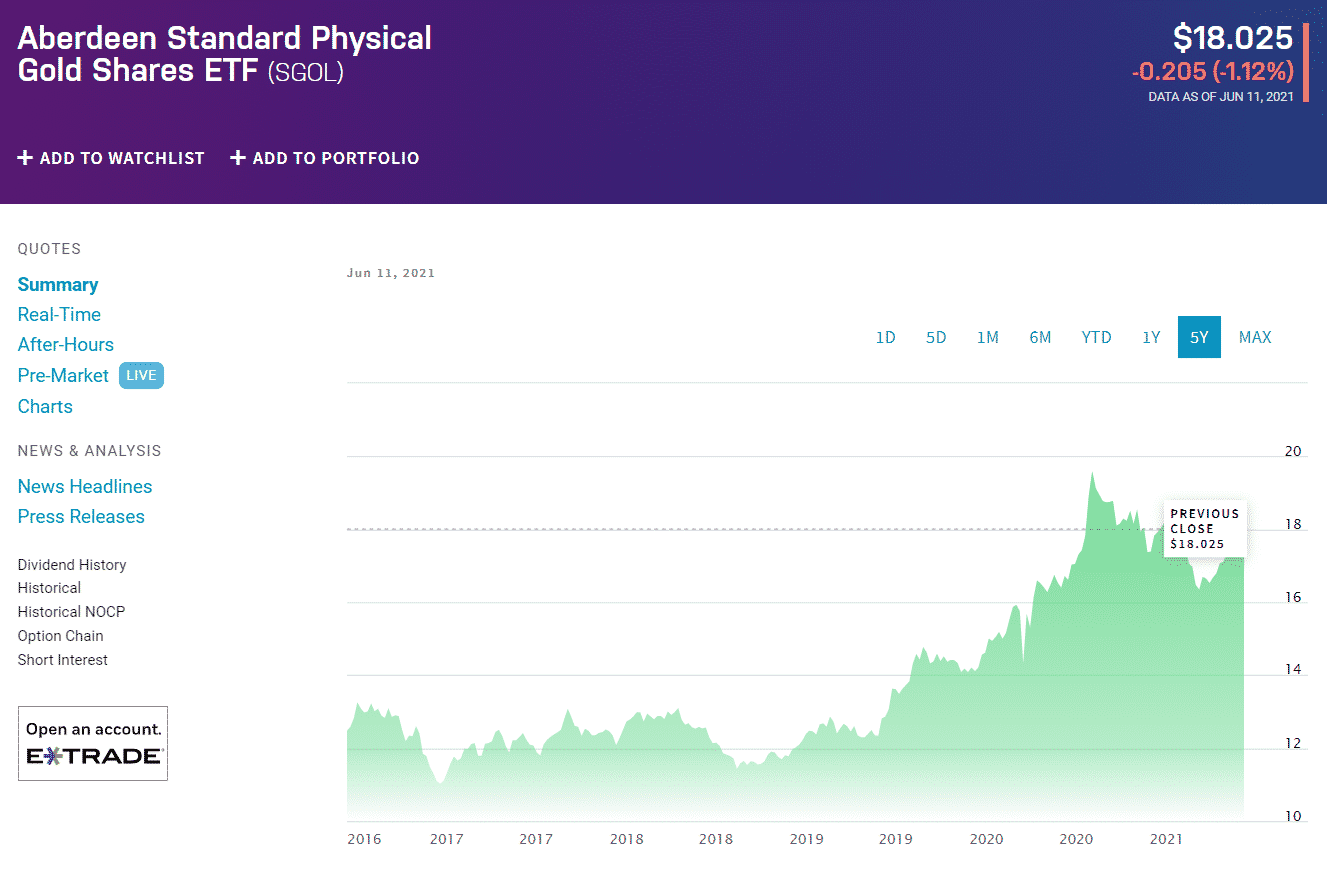Click the QUOTES section heading
Image resolution: width=1327 pixels, height=871 pixels.
point(49,249)
